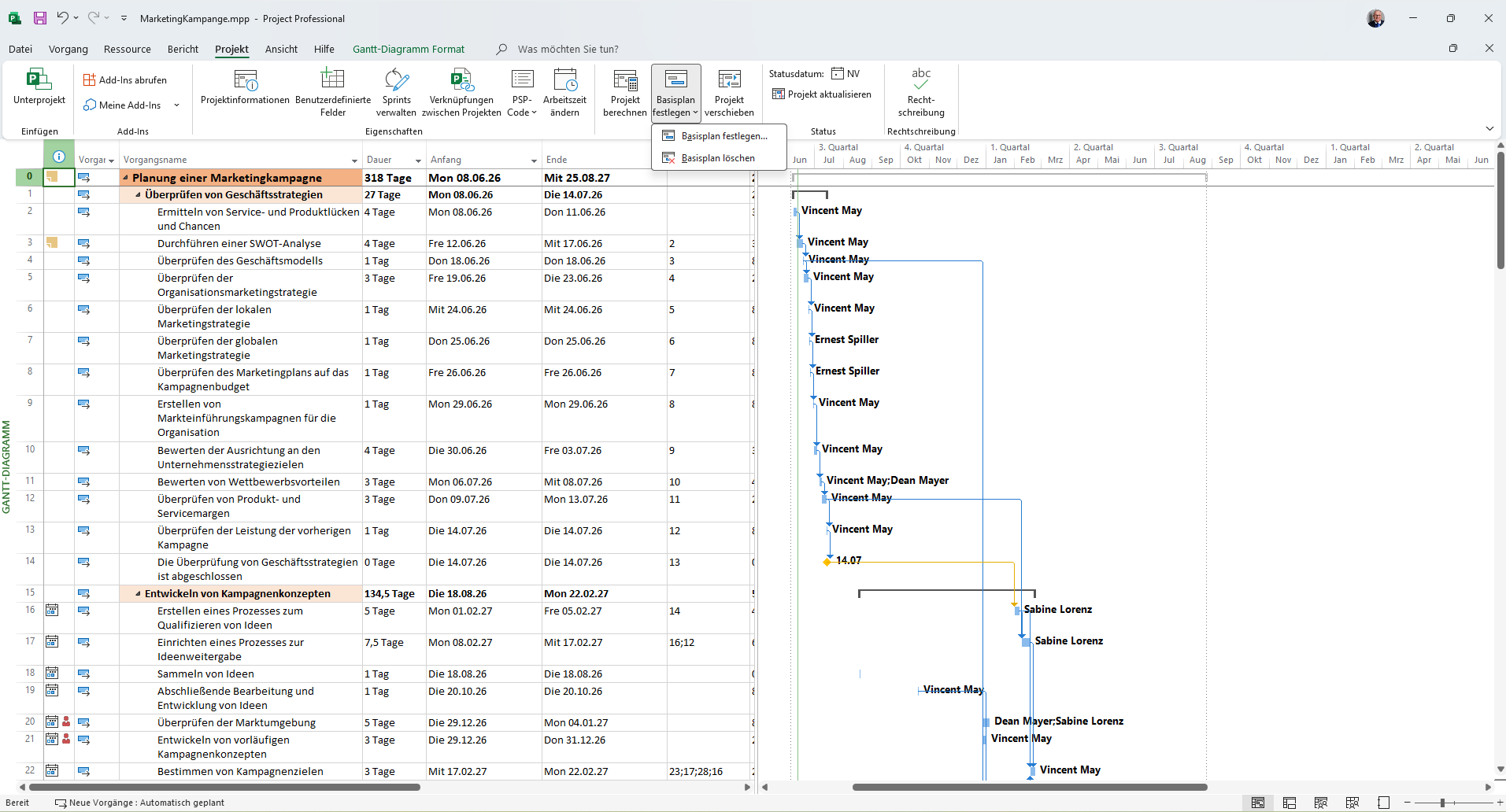Click Neue Vorgänge: Automatisch geplant status
This screenshot has width=1506, height=812.
[140, 803]
